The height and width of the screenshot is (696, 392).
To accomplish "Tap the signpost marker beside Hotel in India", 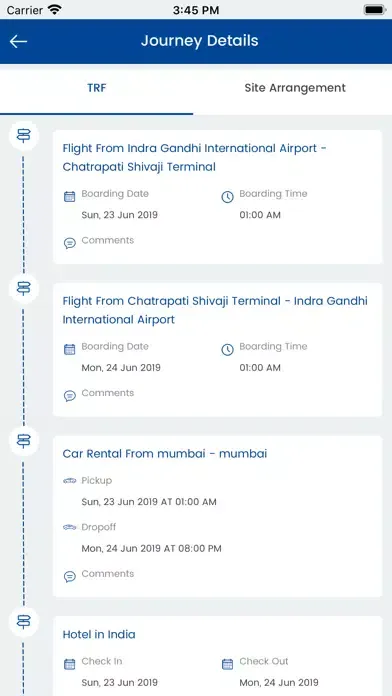I will point(24,621).
